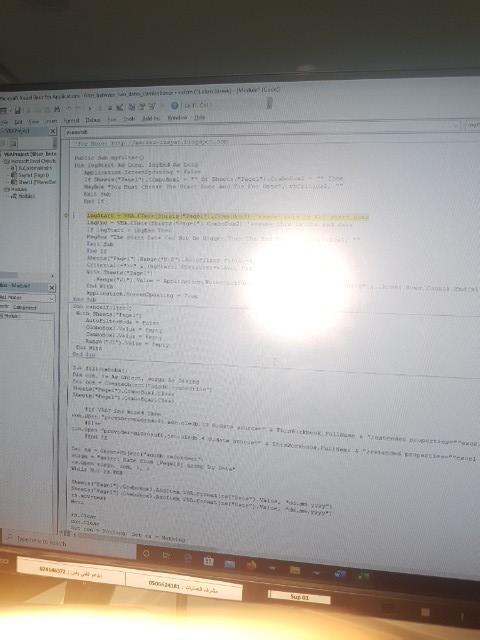Open the Edit menu
480x640 pixels.
pyautogui.click(x=18, y=122)
